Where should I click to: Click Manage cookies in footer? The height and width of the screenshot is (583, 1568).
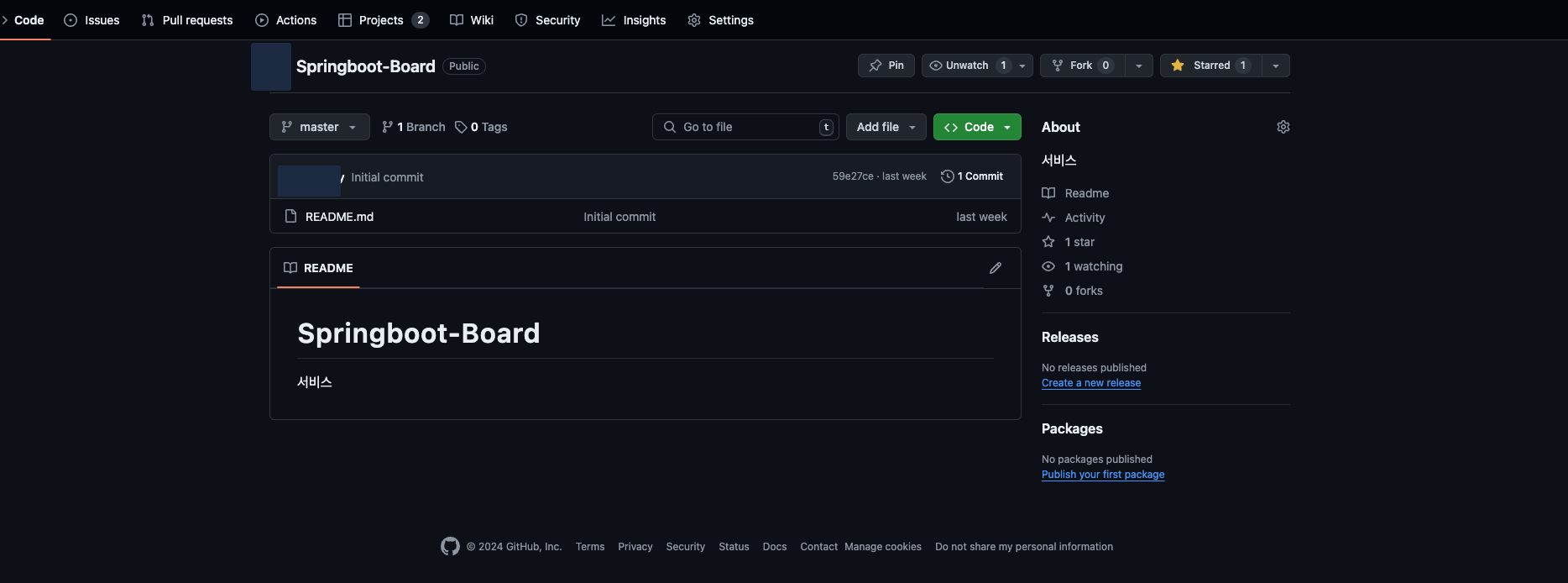(883, 547)
